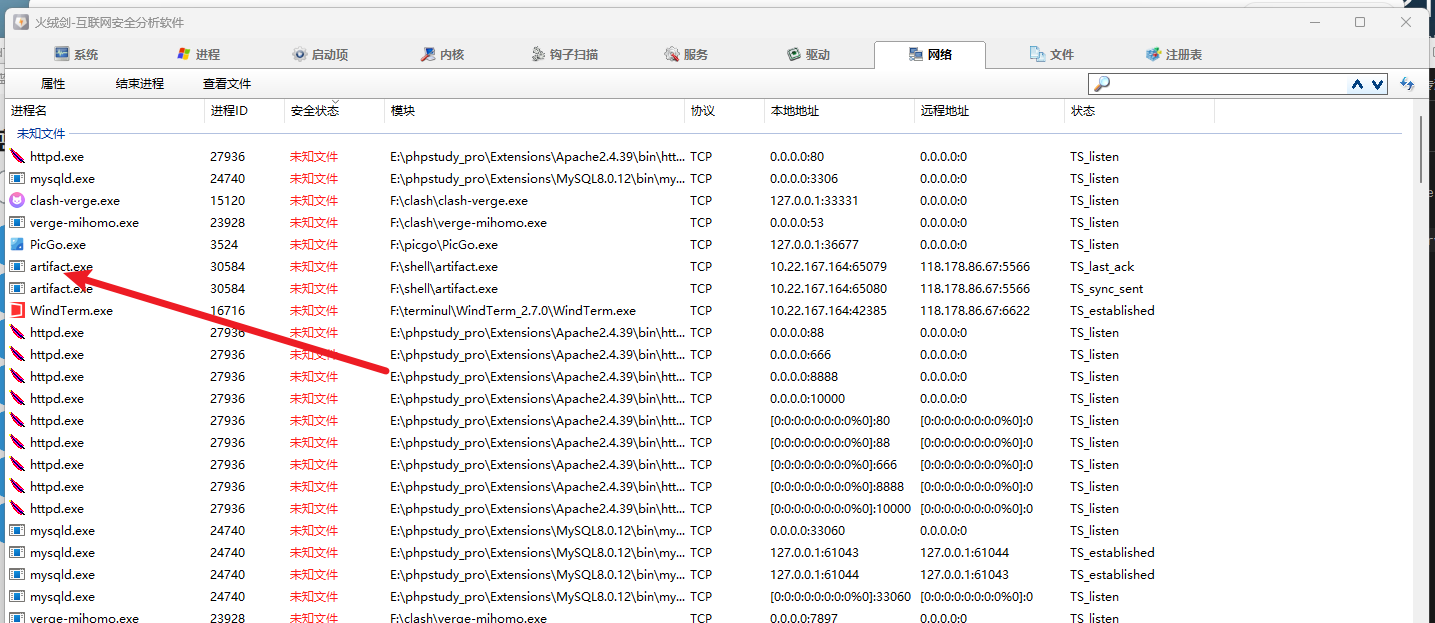Screen dimensions: 1435x623
Task: Click the clash-verge.exe process icon
Action: coord(17,200)
